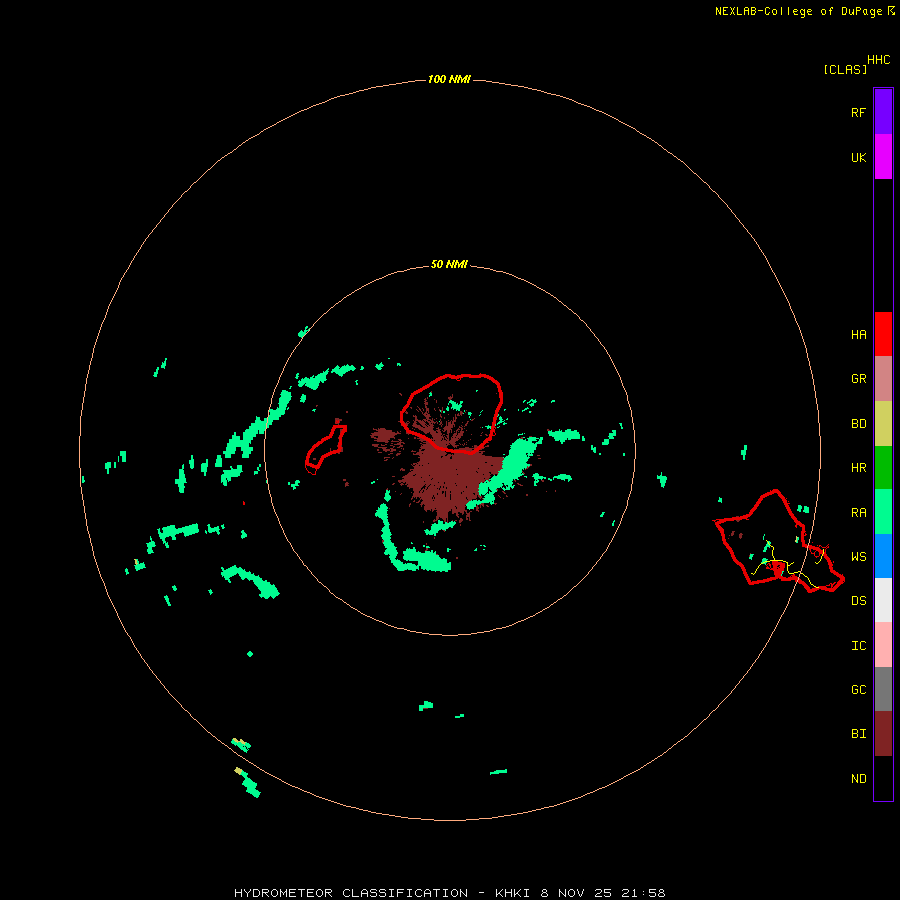Click the gray GC legend swatch

883,689
